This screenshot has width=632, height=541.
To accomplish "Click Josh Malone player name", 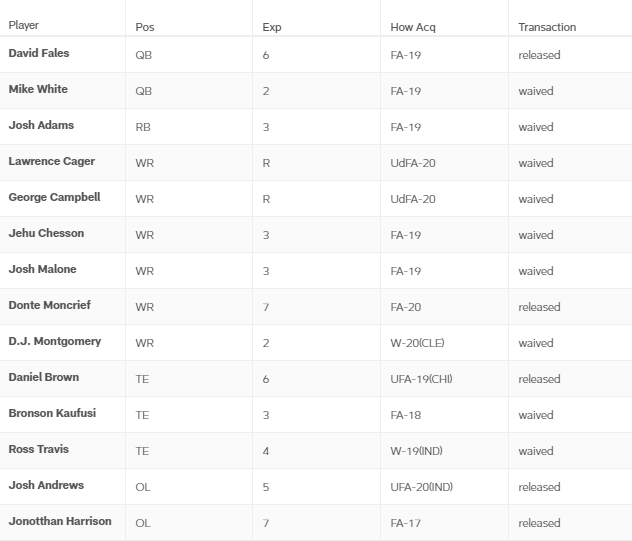I will click(x=42, y=269).
